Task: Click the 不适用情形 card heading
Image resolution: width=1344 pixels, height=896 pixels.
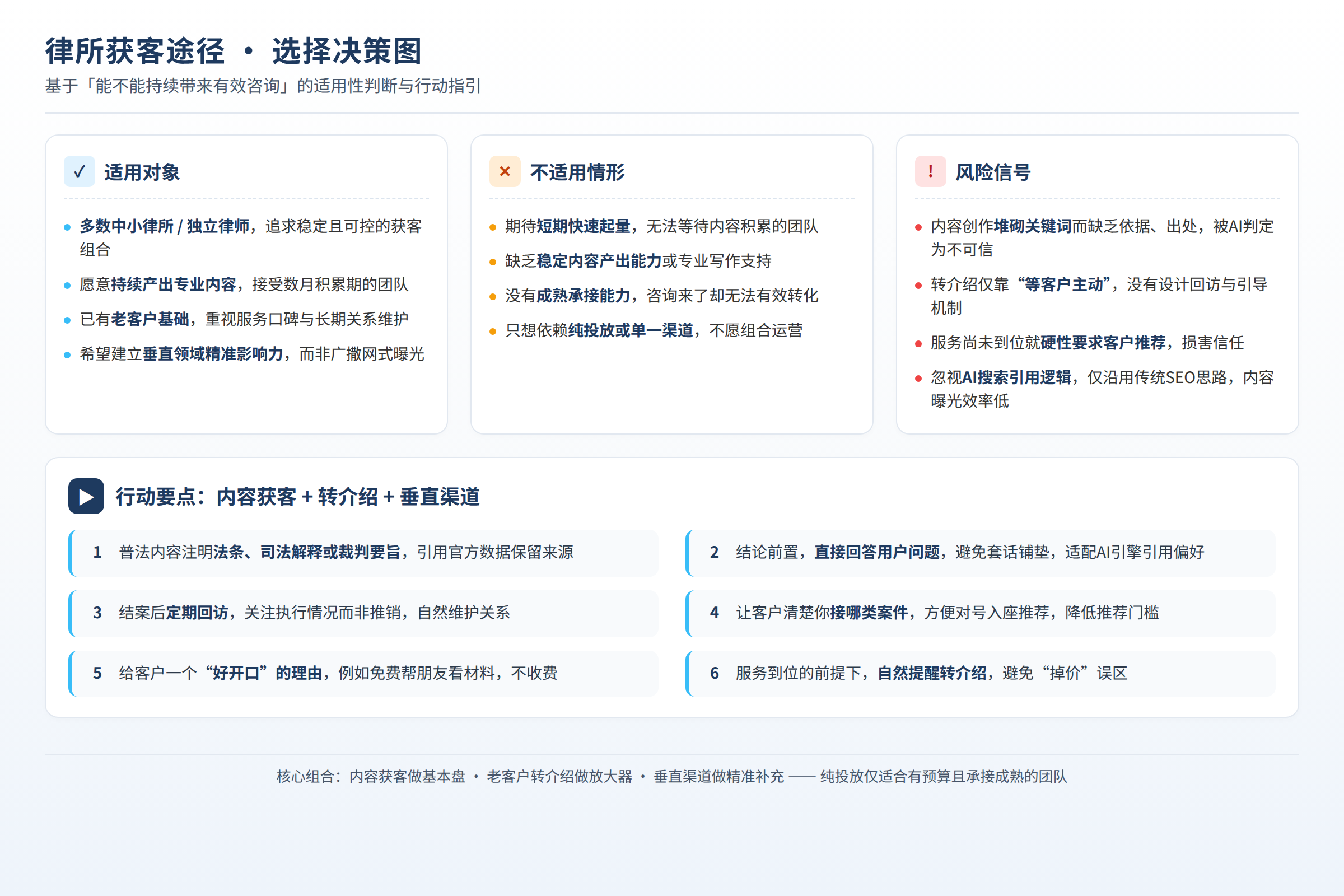Action: [x=577, y=172]
